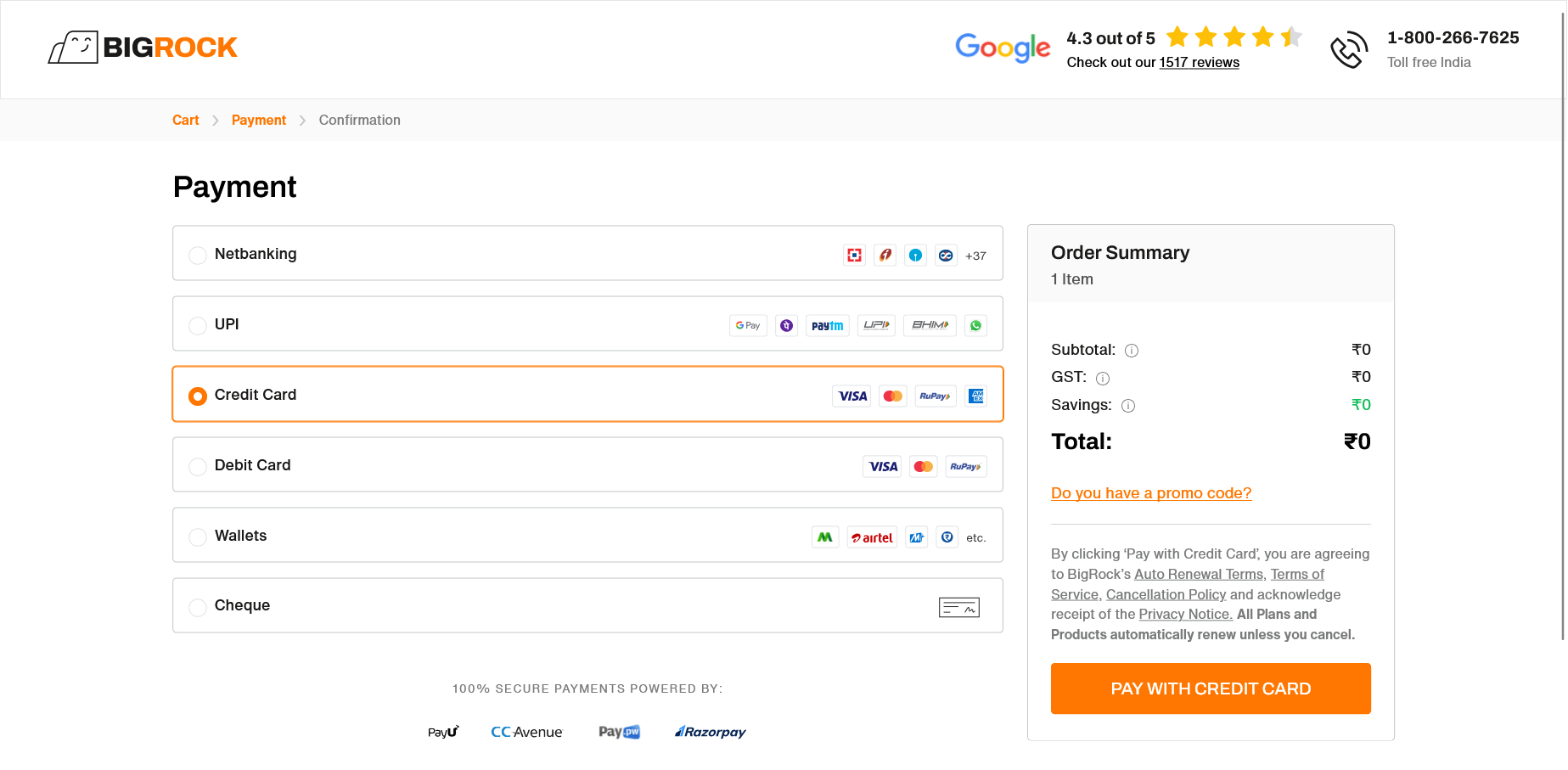Click the phone number 1-800-266-7625
Viewport: 1568px width, 770px height.
(1453, 38)
